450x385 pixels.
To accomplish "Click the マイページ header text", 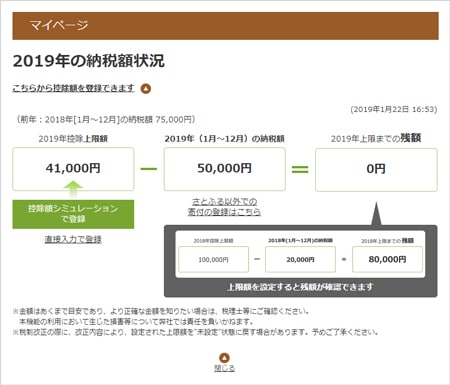I will tap(59, 25).
